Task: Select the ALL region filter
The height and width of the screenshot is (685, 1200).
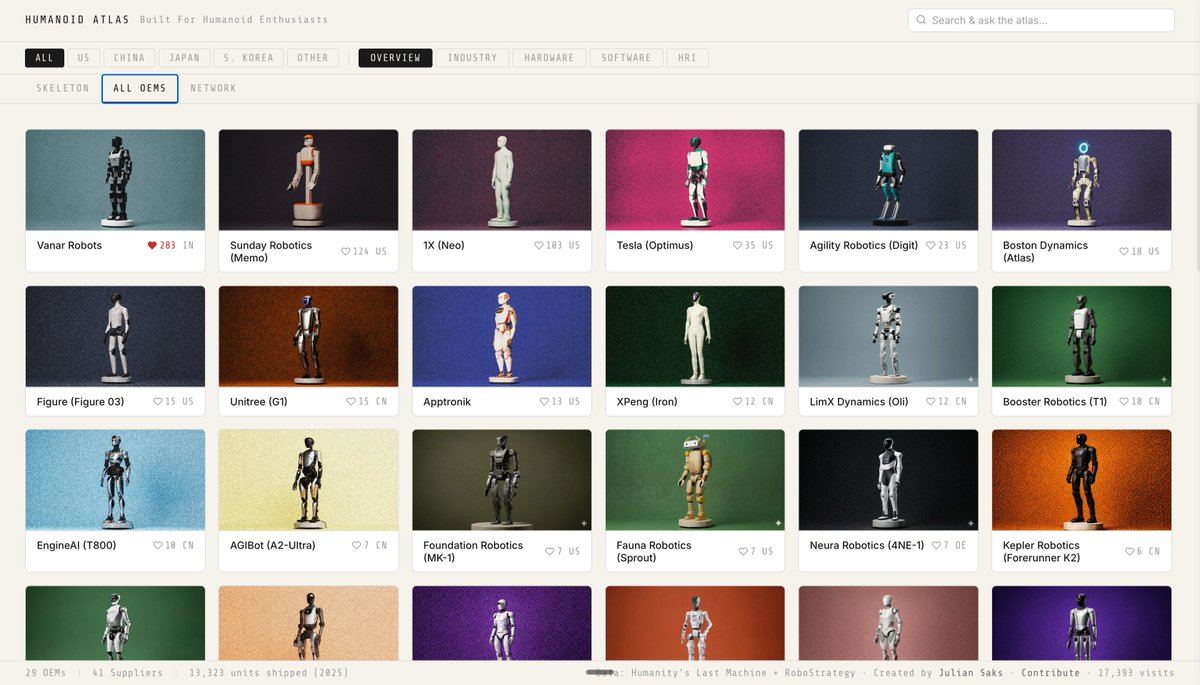Action: 45,58
